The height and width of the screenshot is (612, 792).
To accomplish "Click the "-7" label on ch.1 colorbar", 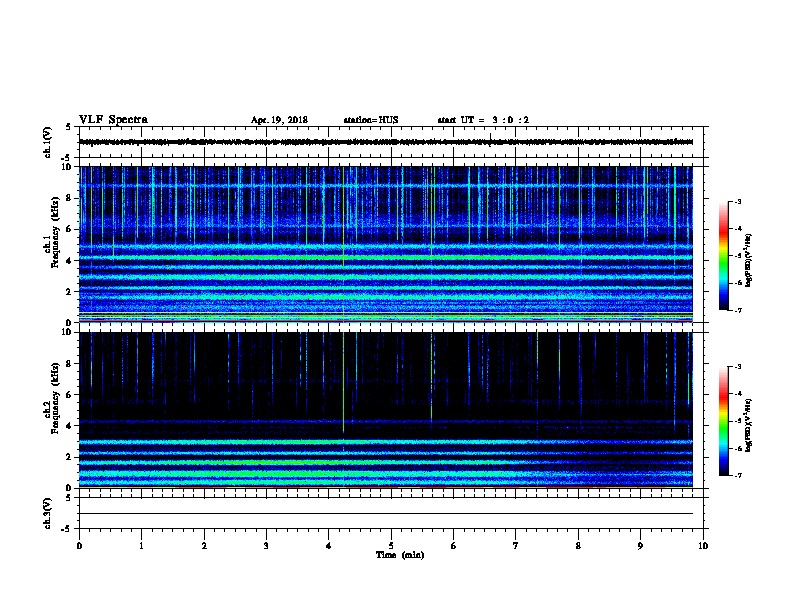I will [x=737, y=310].
